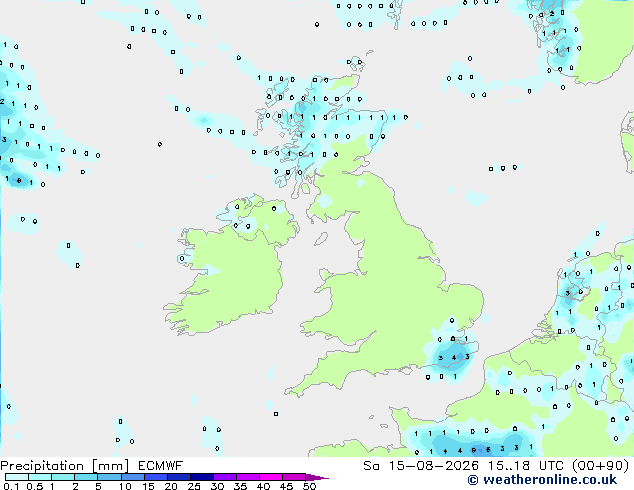Click the 'ECMWF' model label
This screenshot has width=634, height=490.
(161, 466)
